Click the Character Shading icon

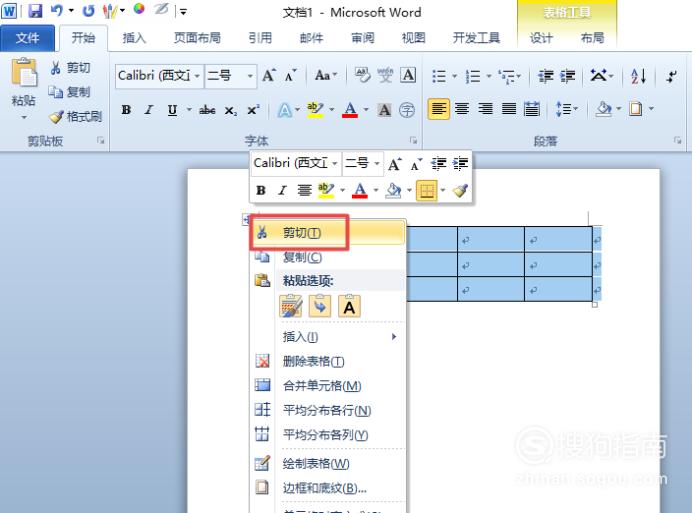pos(384,109)
